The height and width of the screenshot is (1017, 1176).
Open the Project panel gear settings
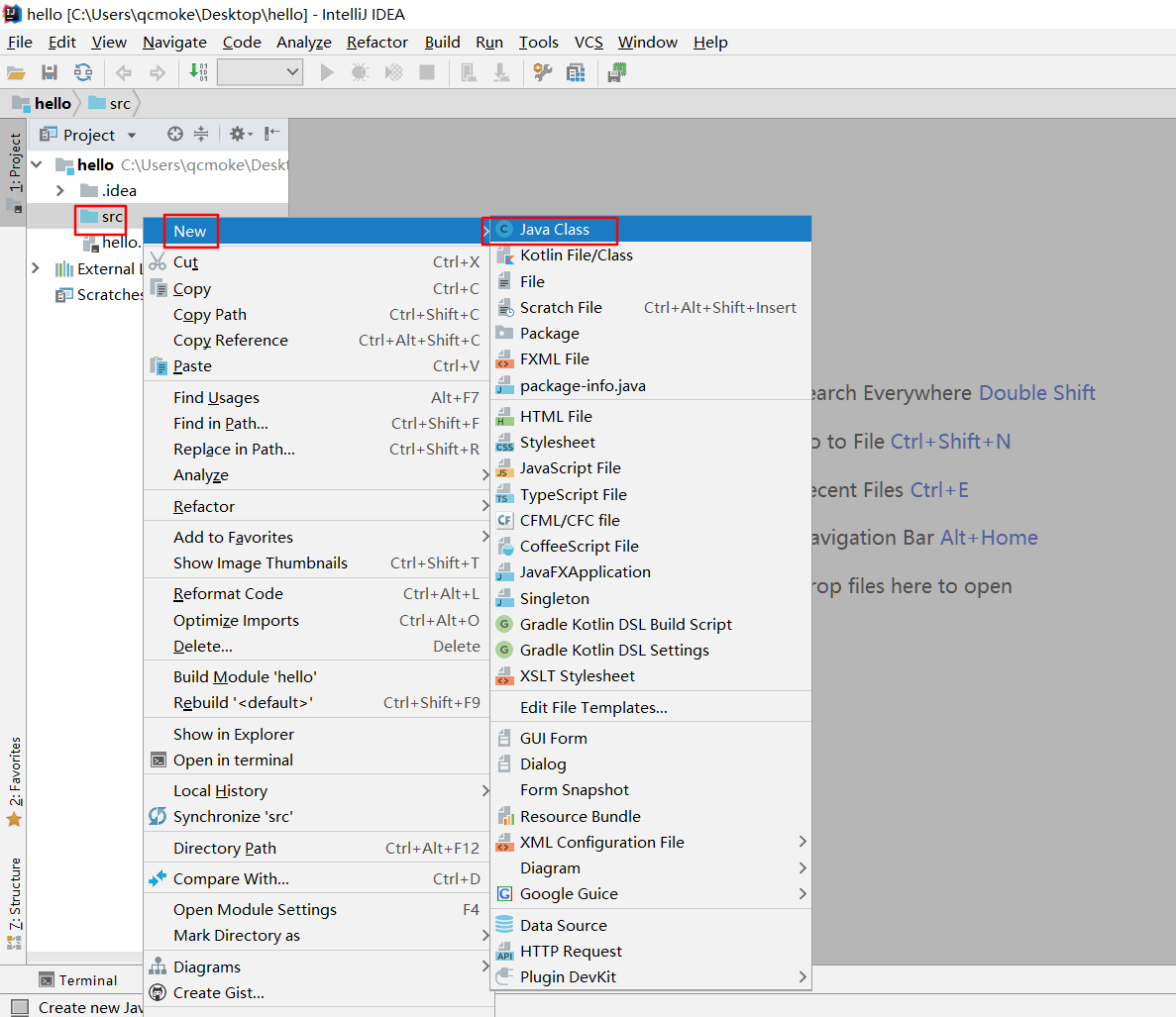(240, 134)
